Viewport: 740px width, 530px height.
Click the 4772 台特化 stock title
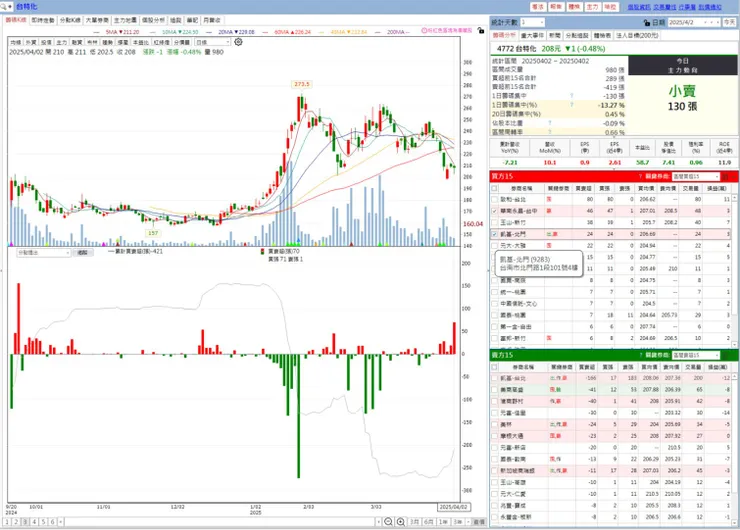click(516, 49)
